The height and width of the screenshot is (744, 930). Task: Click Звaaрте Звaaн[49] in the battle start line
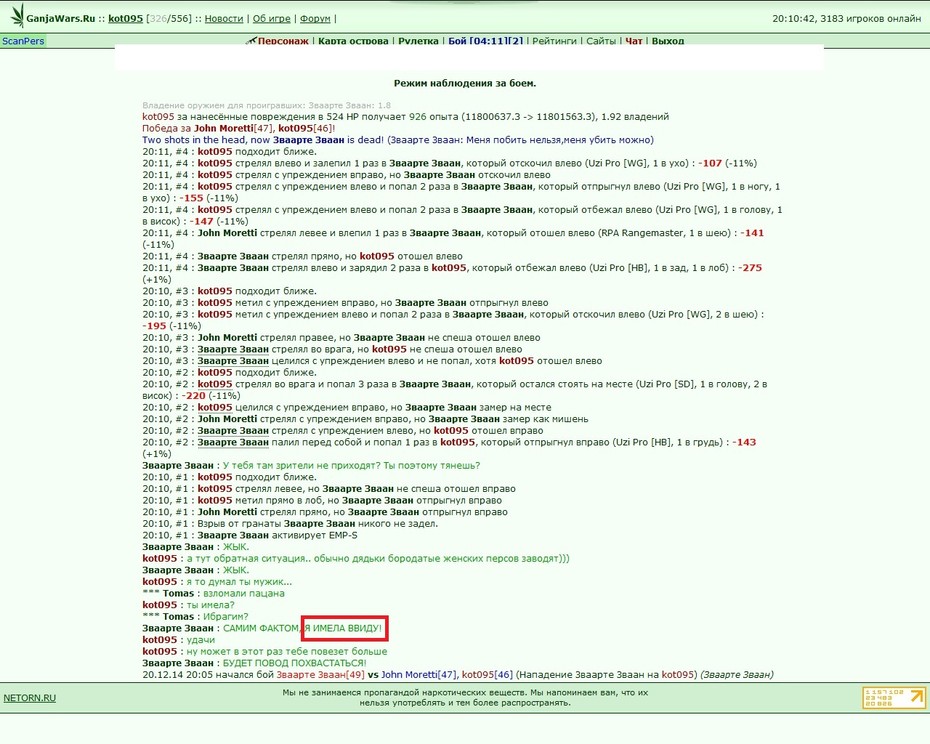pyautogui.click(x=320, y=675)
